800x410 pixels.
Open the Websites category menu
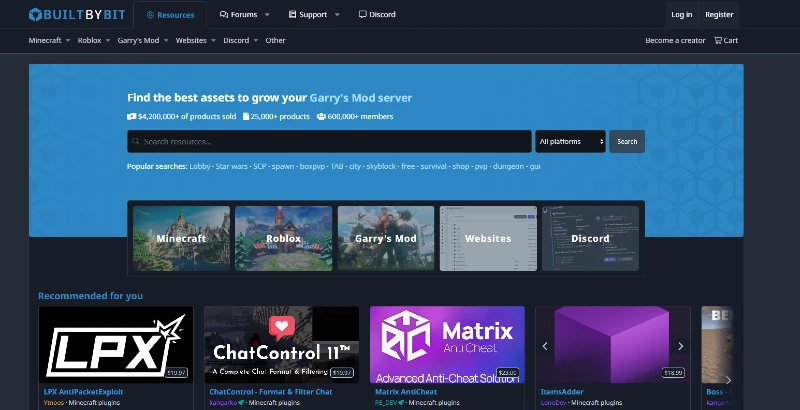click(x=191, y=40)
